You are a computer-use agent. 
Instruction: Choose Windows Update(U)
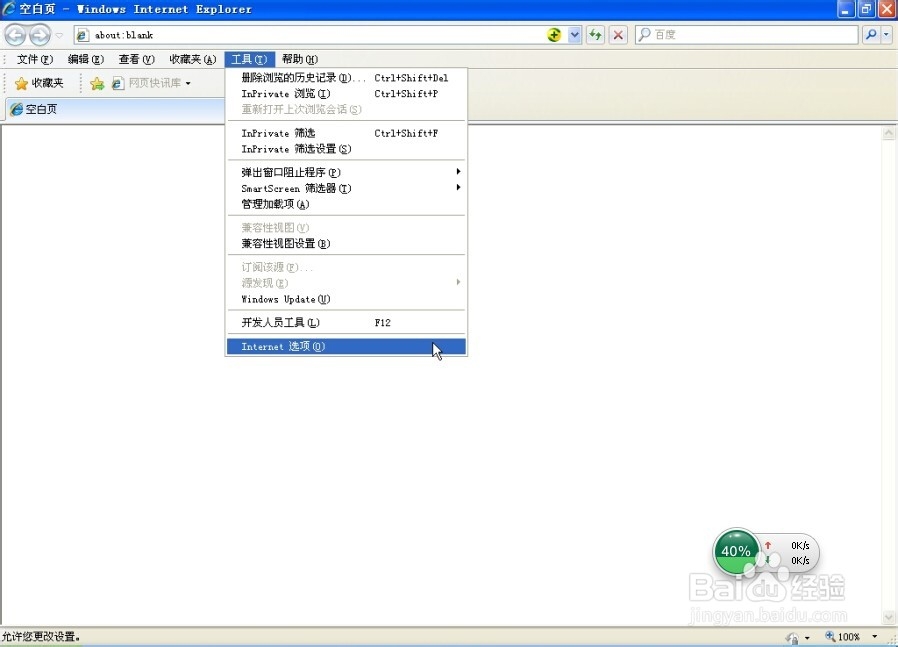pos(346,299)
